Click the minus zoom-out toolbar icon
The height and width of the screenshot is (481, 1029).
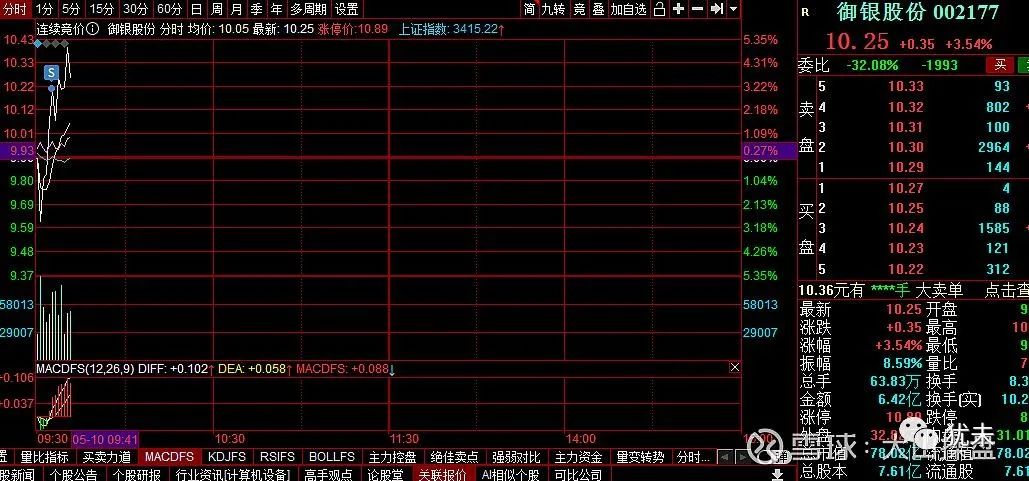tap(698, 9)
